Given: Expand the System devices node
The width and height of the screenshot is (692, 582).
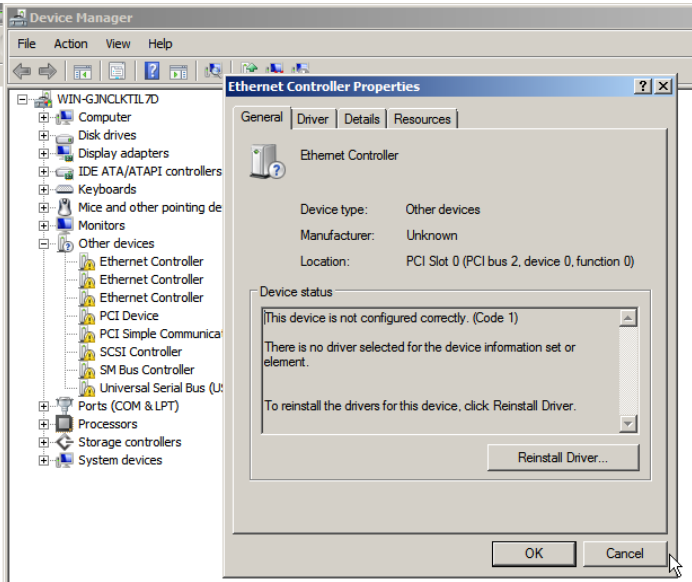Looking at the screenshot, I should [x=43, y=460].
